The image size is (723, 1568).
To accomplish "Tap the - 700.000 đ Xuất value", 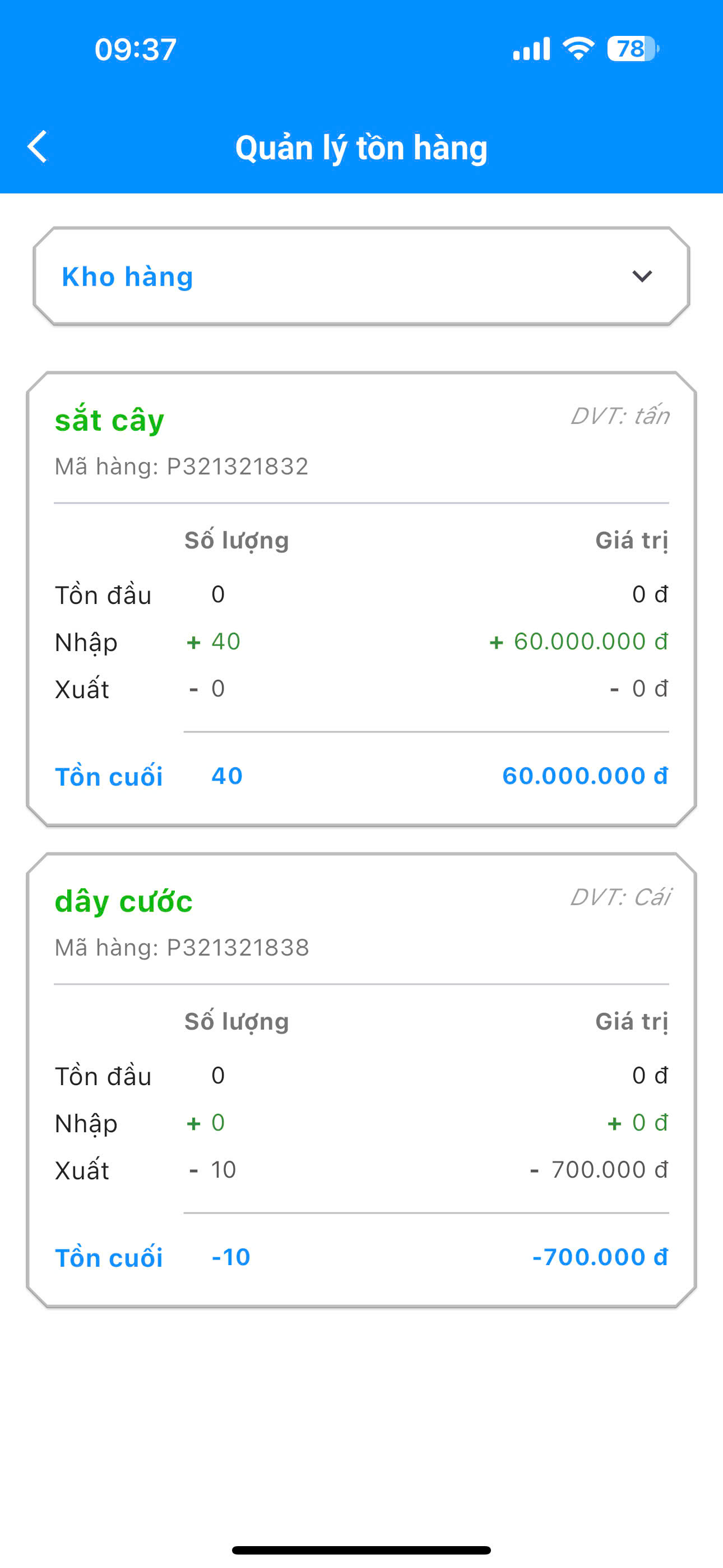I will tap(599, 1169).
